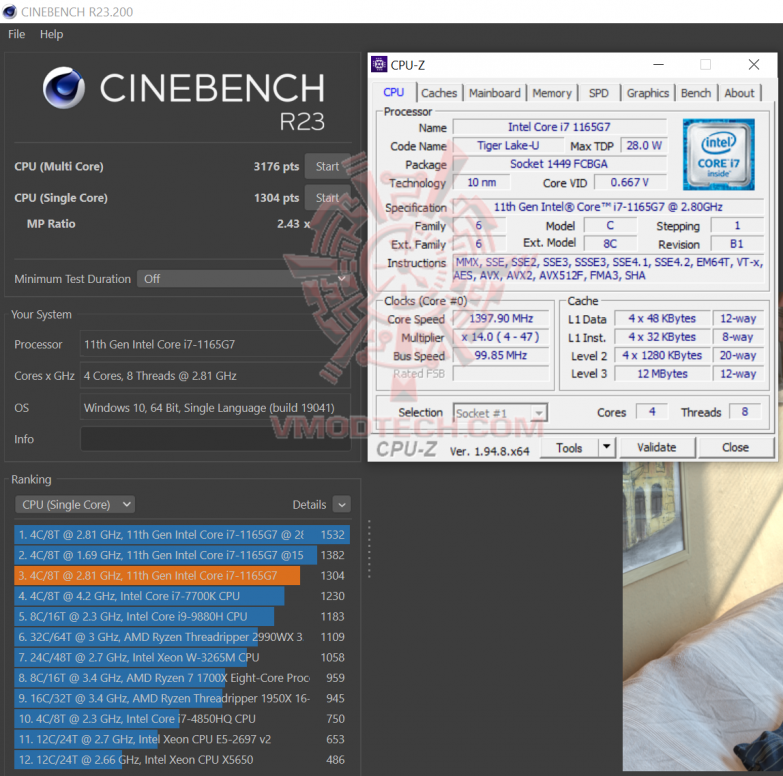Open the File menu in Cinebench
Screen dimensions: 783x776
click(16, 34)
